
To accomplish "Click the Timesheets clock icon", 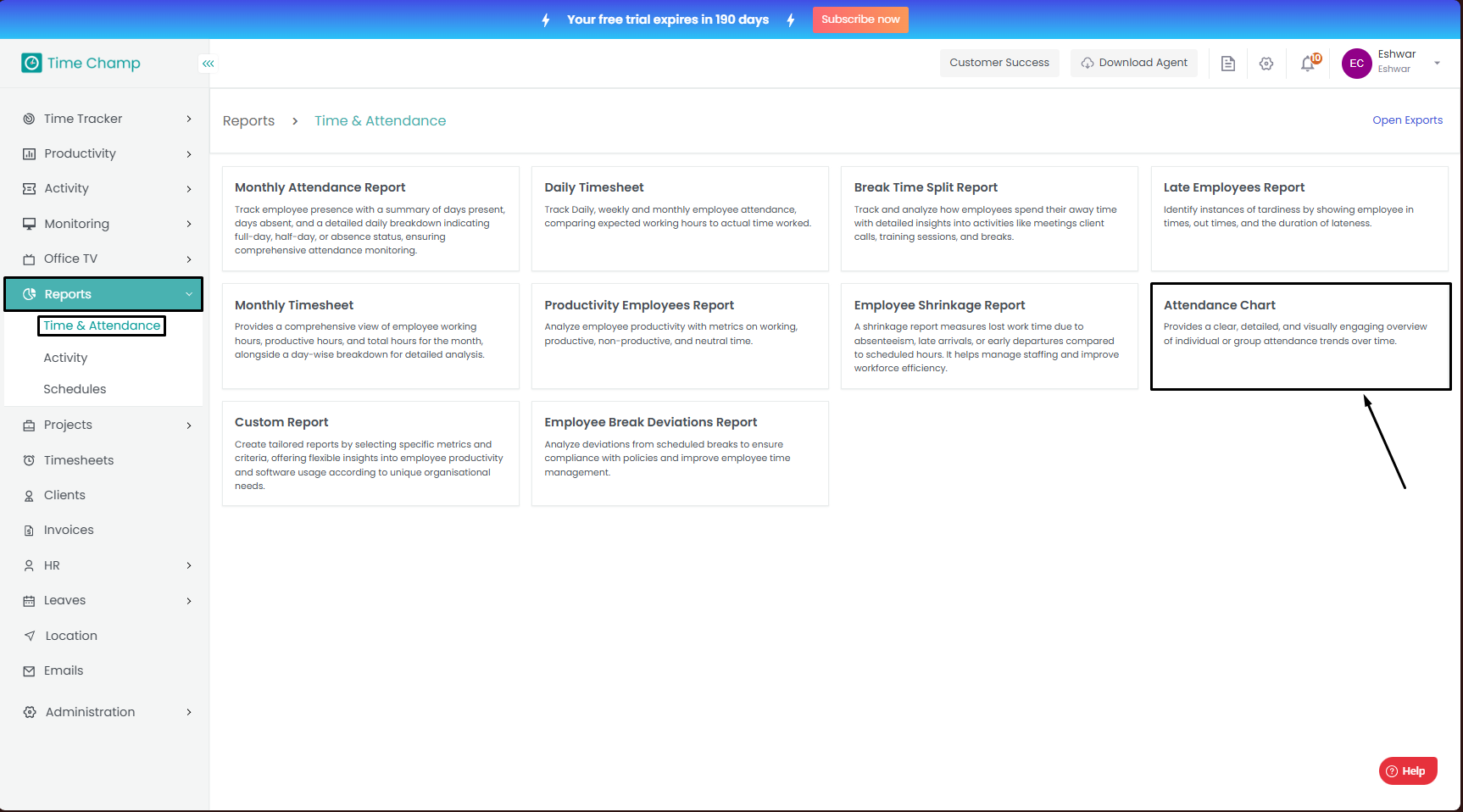I will [29, 460].
